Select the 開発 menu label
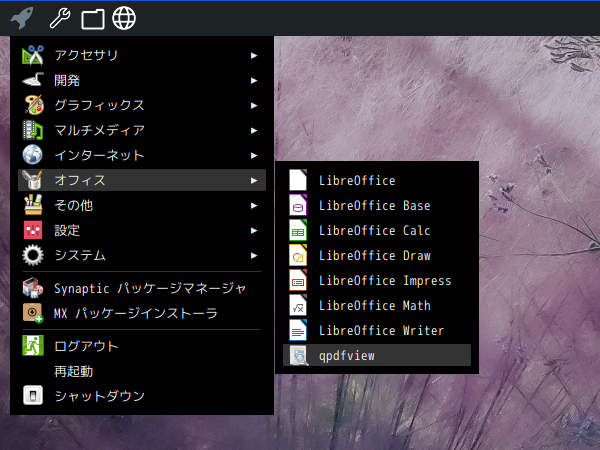The width and height of the screenshot is (600, 450). click(67, 80)
